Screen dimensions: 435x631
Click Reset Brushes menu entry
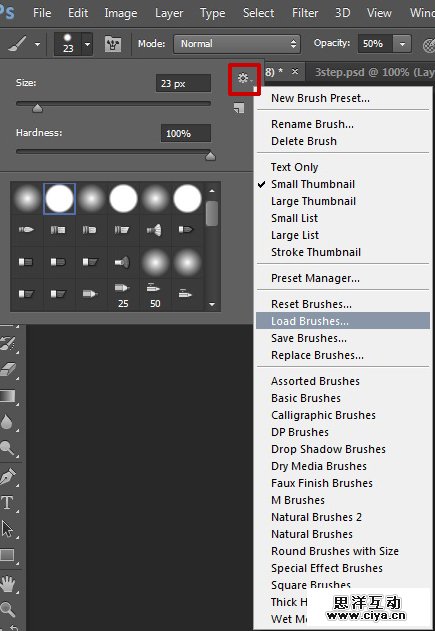(311, 304)
